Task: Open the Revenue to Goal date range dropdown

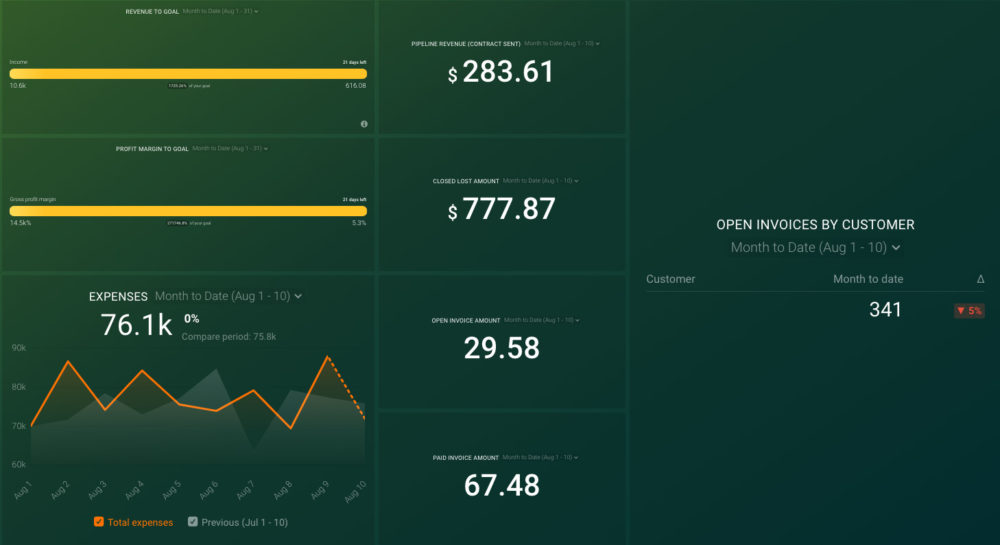Action: coord(220,11)
